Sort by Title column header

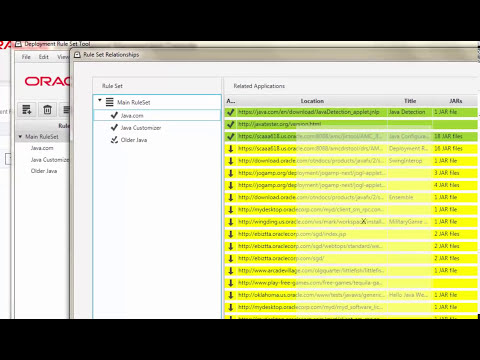point(410,101)
